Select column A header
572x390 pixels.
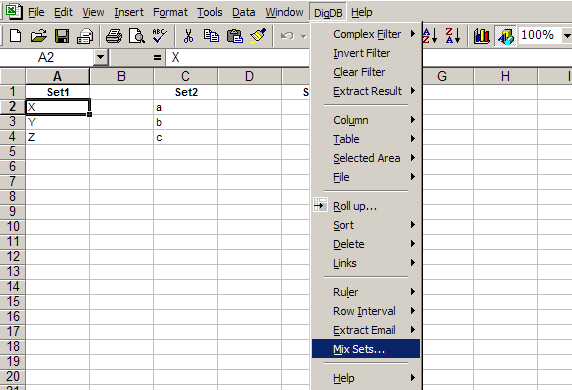58,76
